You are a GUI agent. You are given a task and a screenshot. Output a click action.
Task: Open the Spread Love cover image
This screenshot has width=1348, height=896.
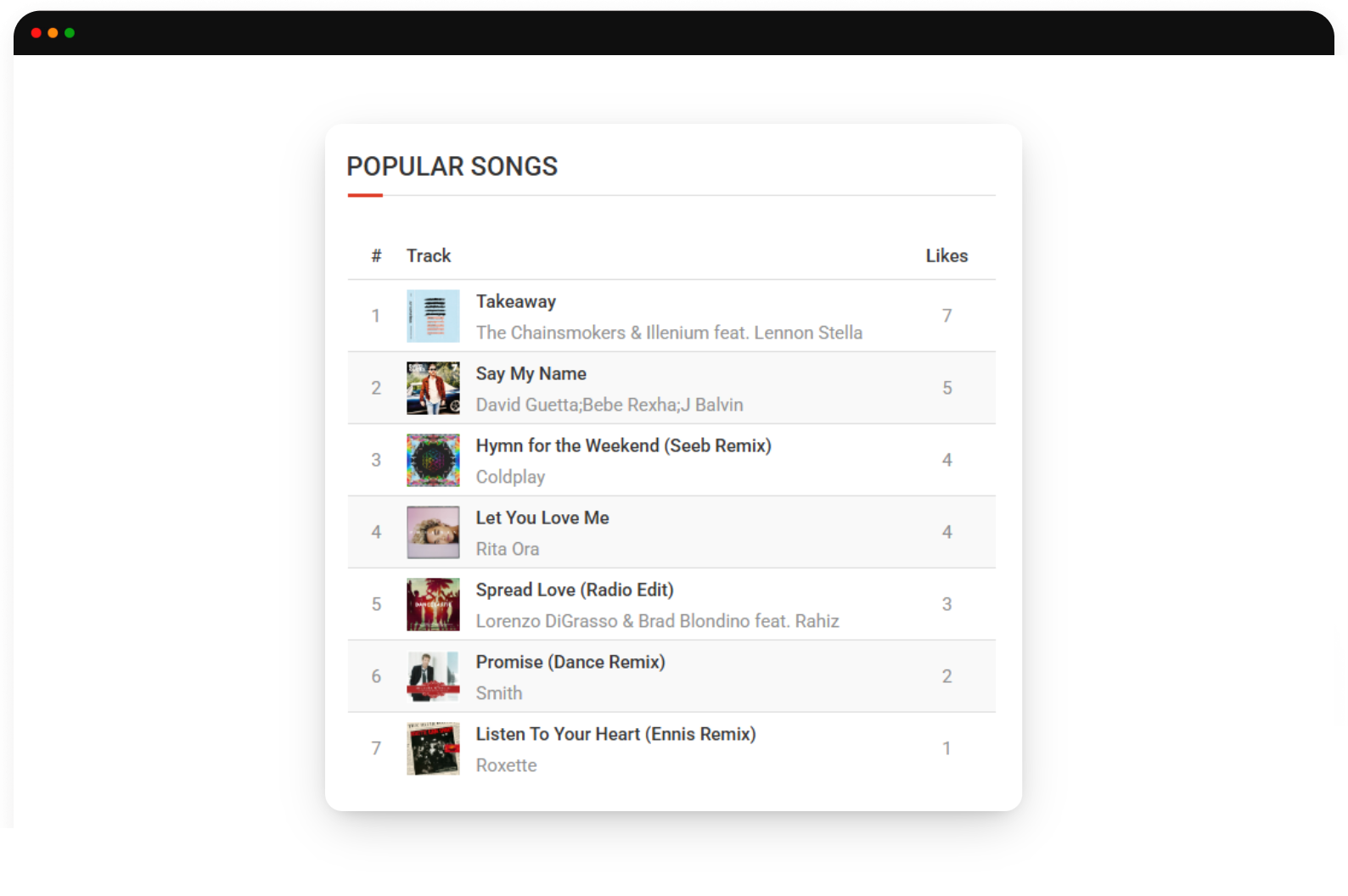tap(433, 604)
